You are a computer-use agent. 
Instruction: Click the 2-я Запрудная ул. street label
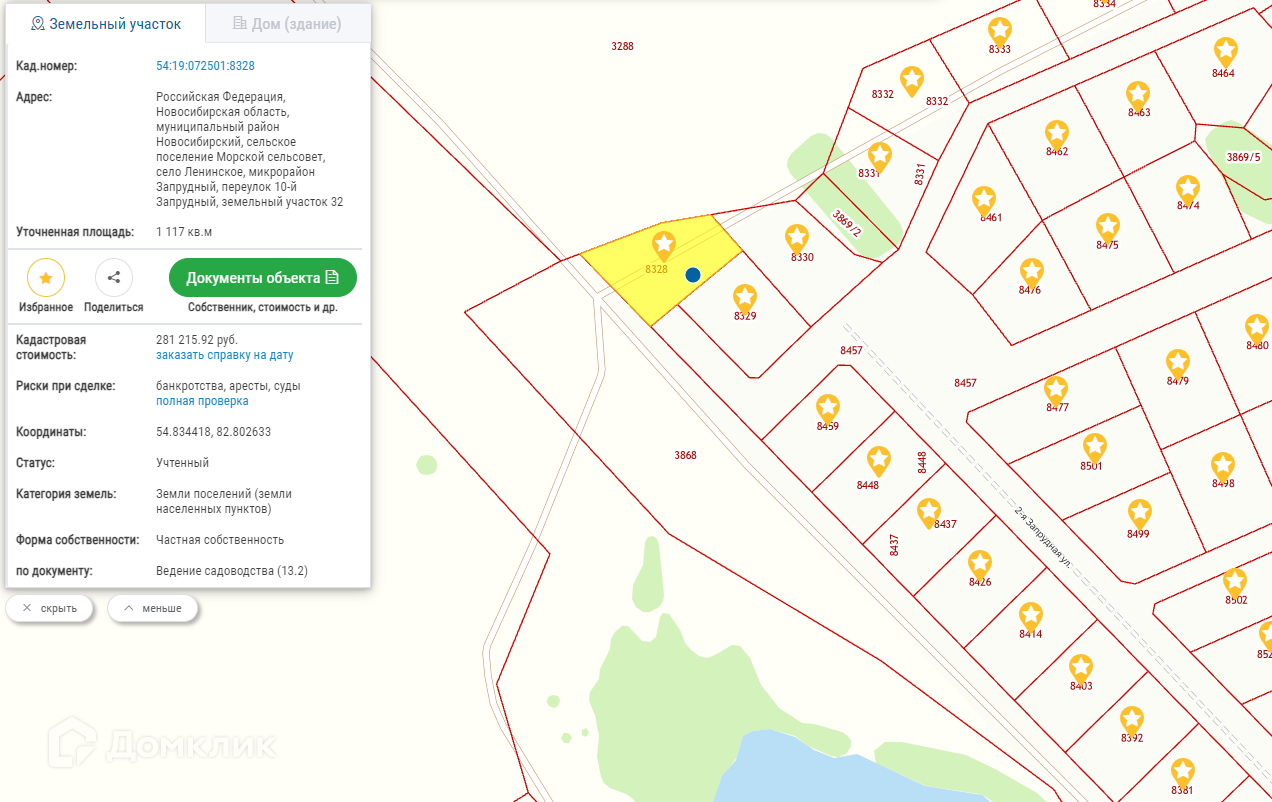click(1042, 538)
